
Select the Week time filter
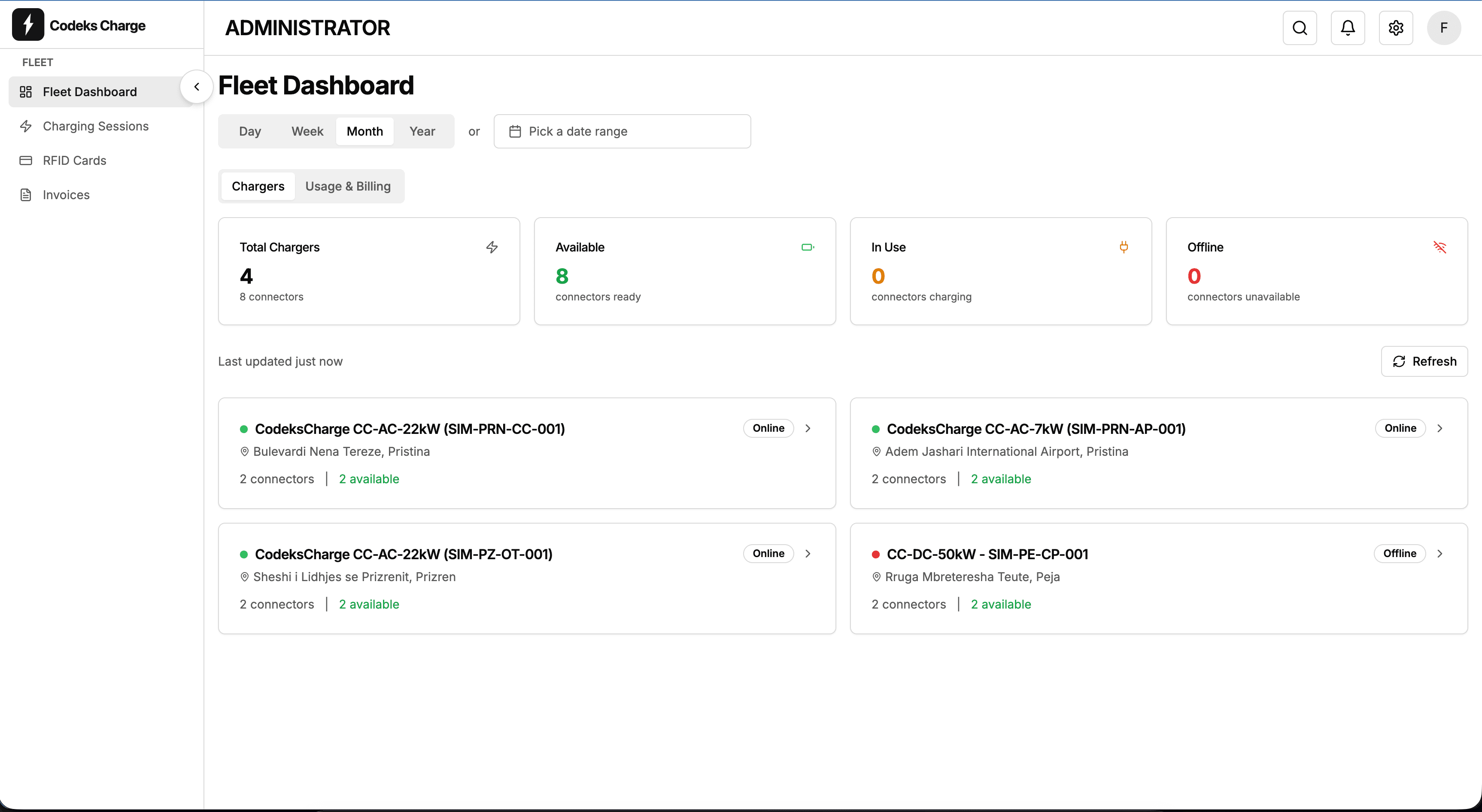307,131
